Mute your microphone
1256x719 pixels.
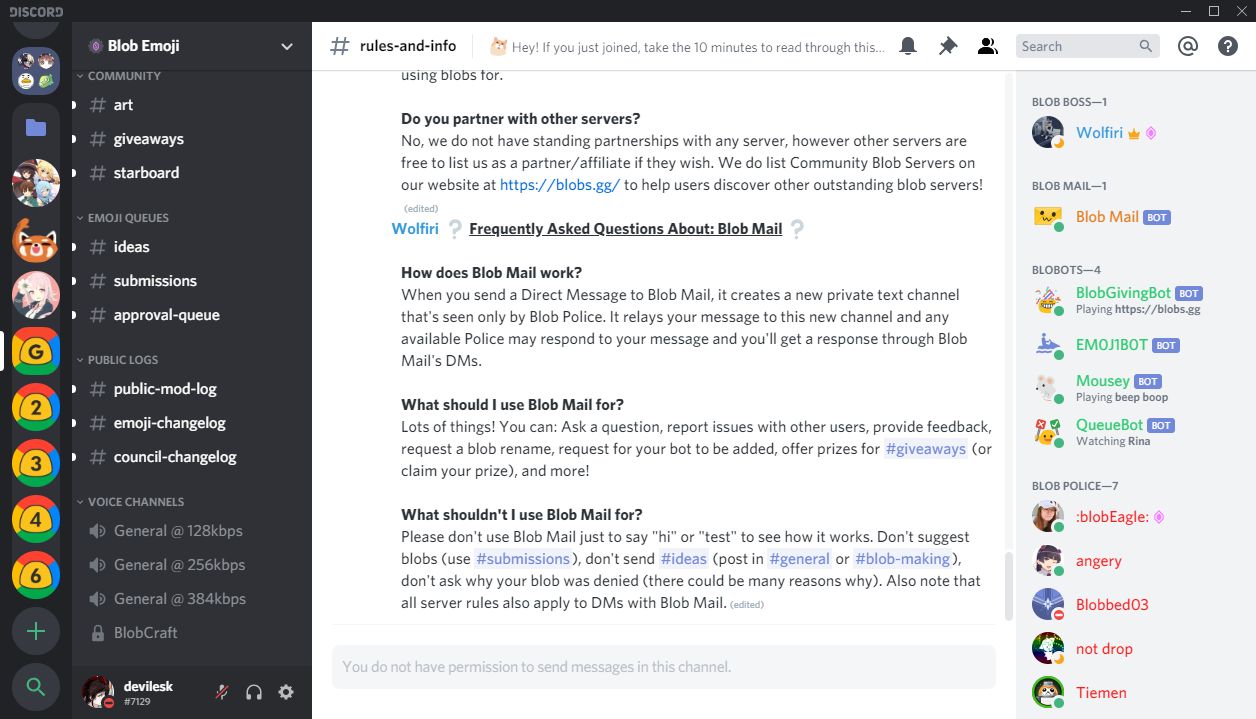220,692
